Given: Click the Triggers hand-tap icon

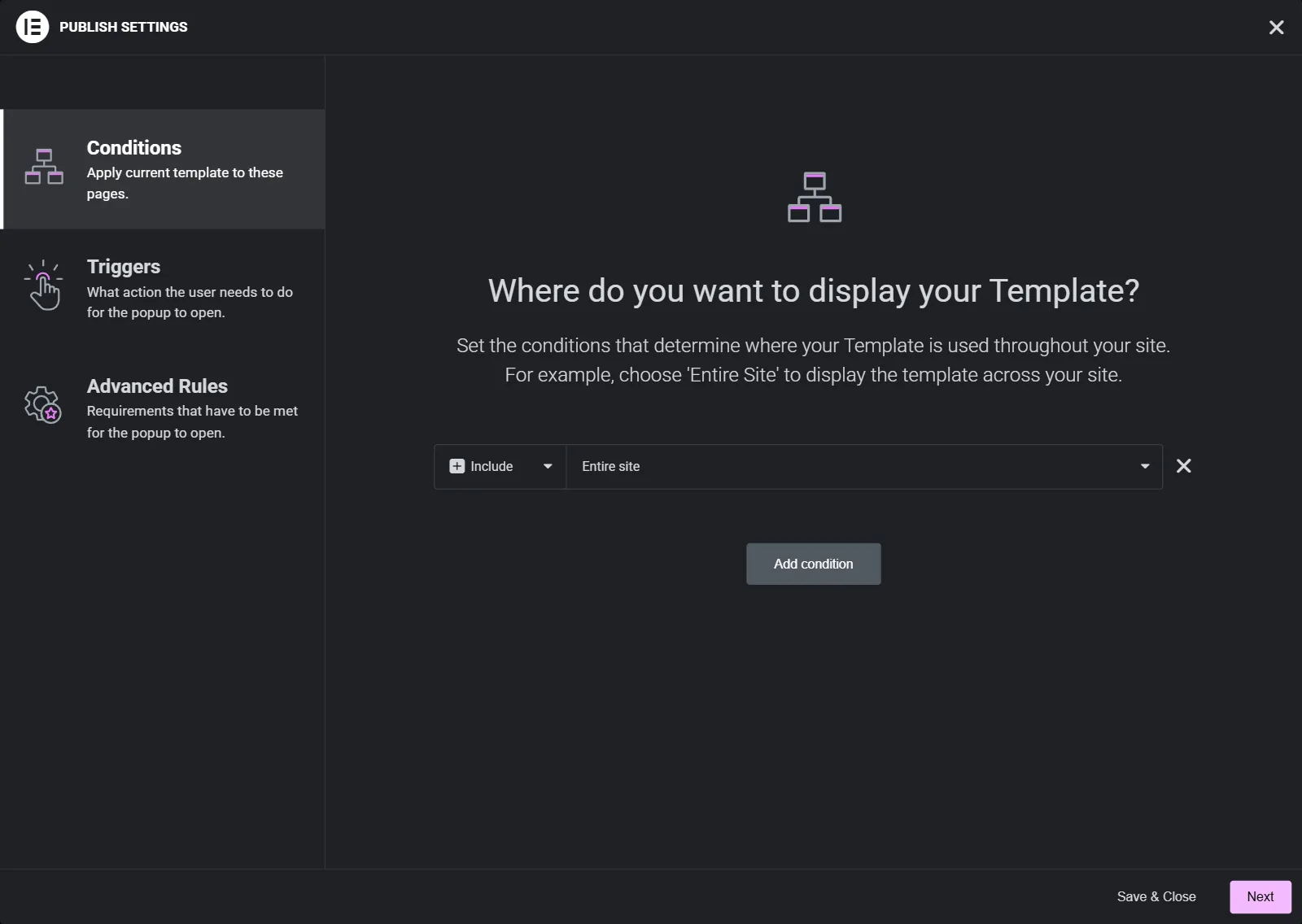Looking at the screenshot, I should (44, 285).
